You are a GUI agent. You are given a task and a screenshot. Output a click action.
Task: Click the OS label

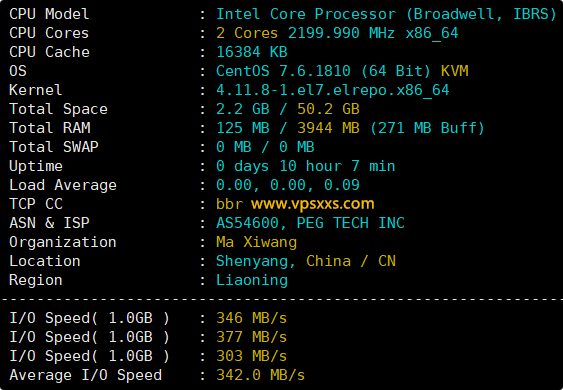[18, 71]
